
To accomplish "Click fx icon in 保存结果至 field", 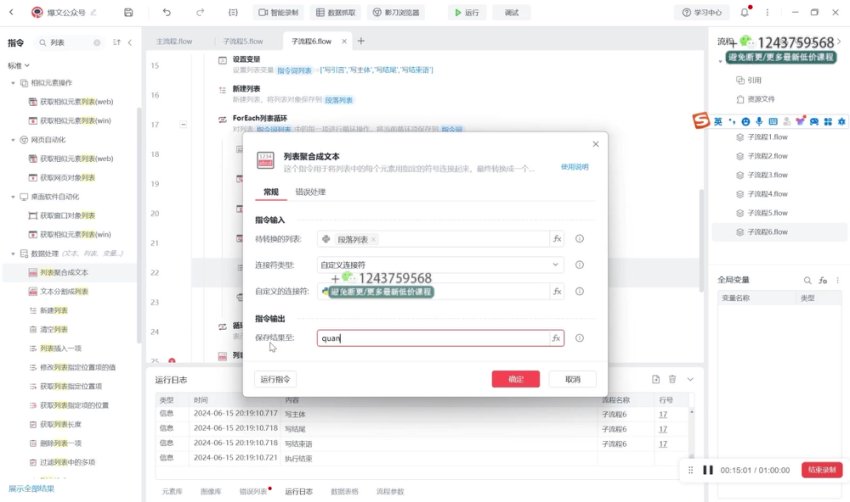I will 557,339.
